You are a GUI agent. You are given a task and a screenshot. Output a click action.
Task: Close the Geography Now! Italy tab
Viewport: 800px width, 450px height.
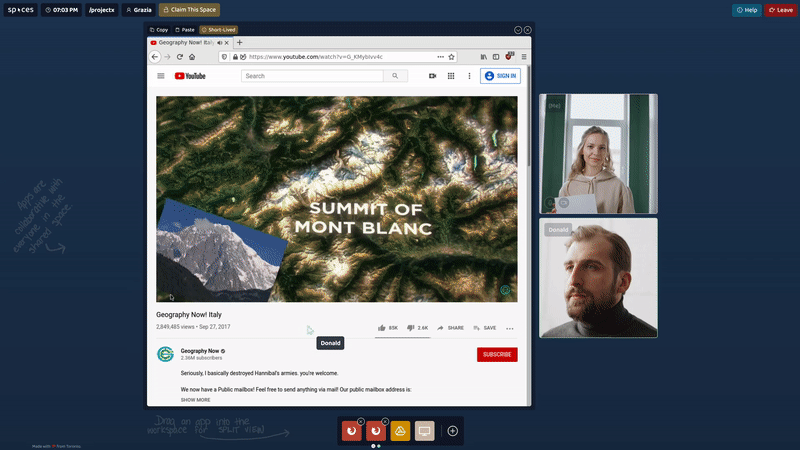click(227, 43)
